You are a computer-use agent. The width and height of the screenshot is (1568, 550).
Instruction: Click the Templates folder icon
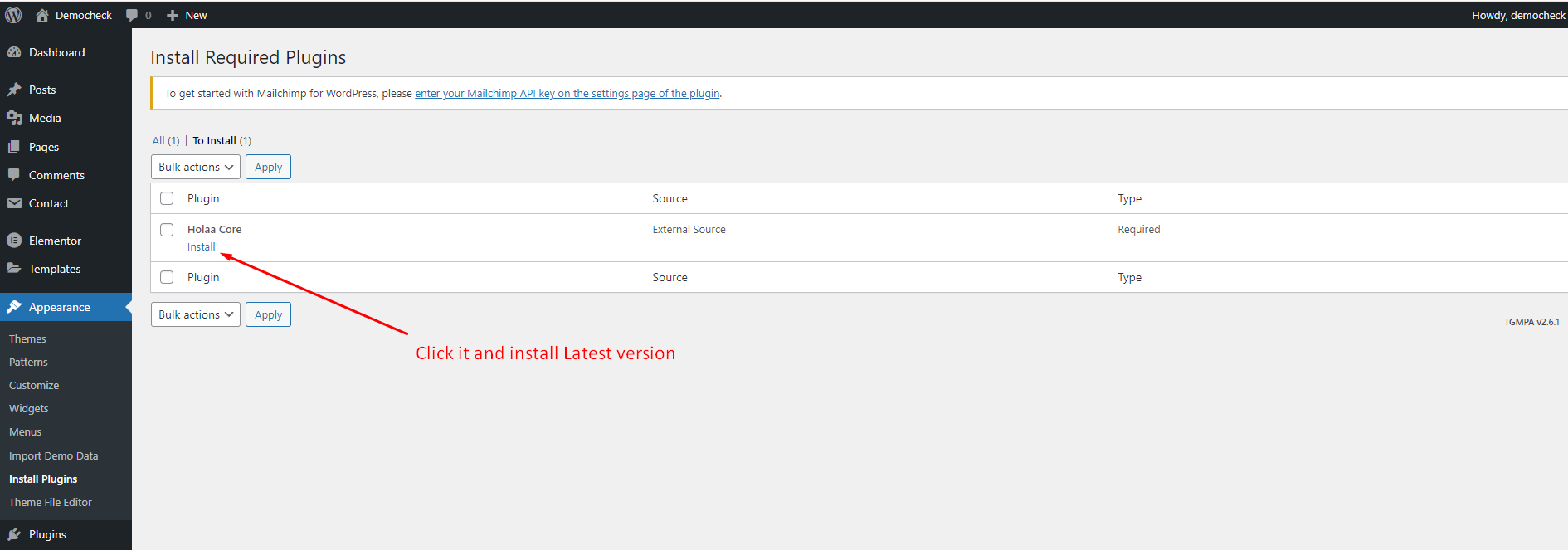click(14, 269)
